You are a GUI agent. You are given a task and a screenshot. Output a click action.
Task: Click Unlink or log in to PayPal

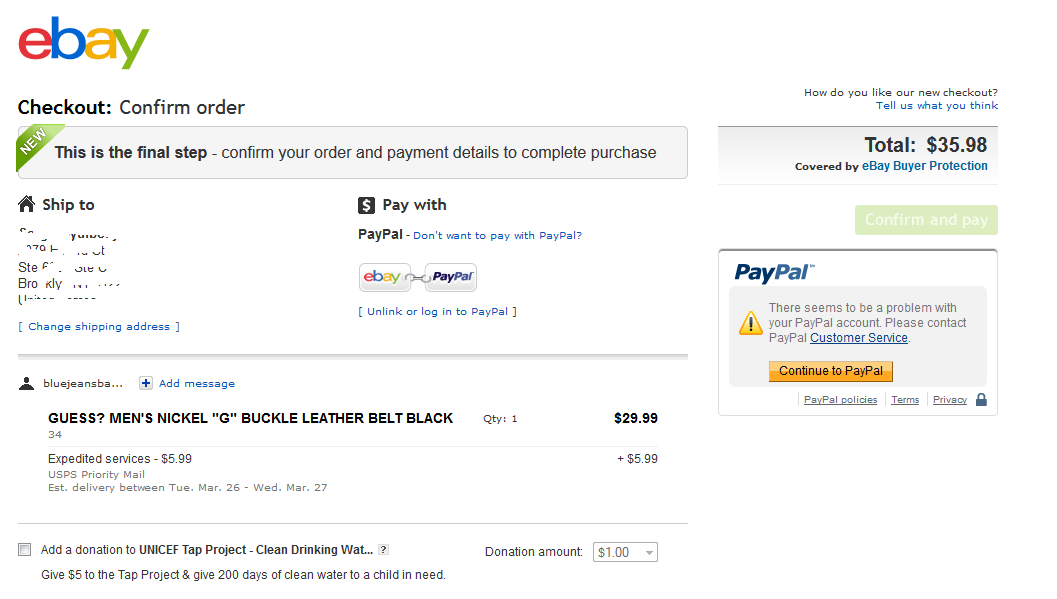click(x=437, y=312)
